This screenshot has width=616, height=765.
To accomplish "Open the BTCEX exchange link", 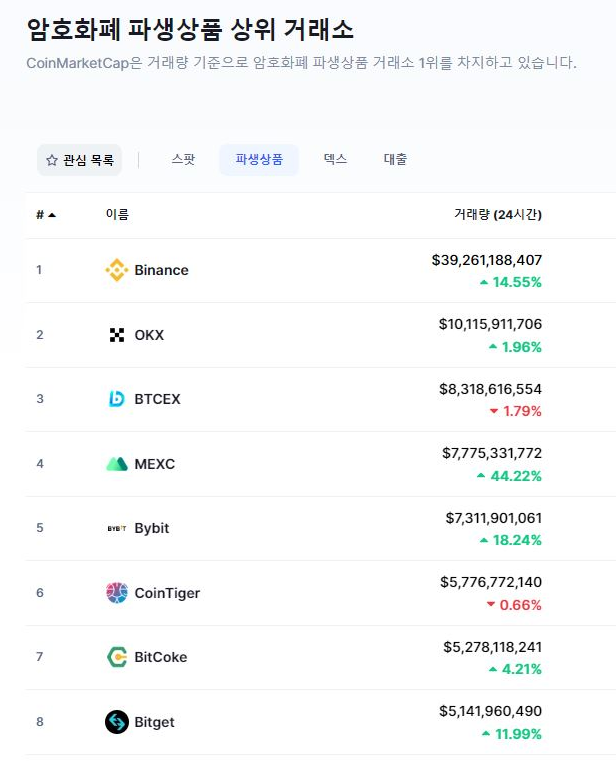I will tap(158, 399).
